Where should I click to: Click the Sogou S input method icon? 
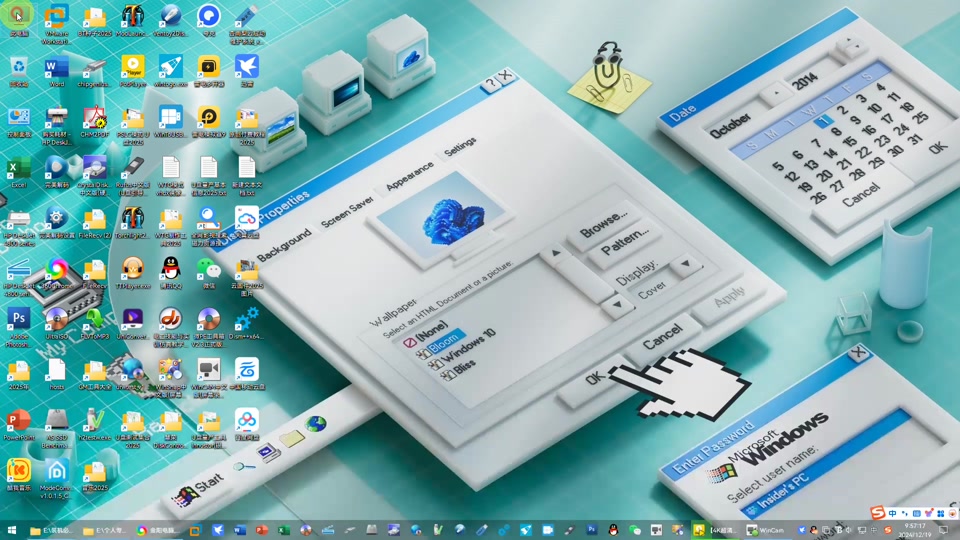point(877,512)
